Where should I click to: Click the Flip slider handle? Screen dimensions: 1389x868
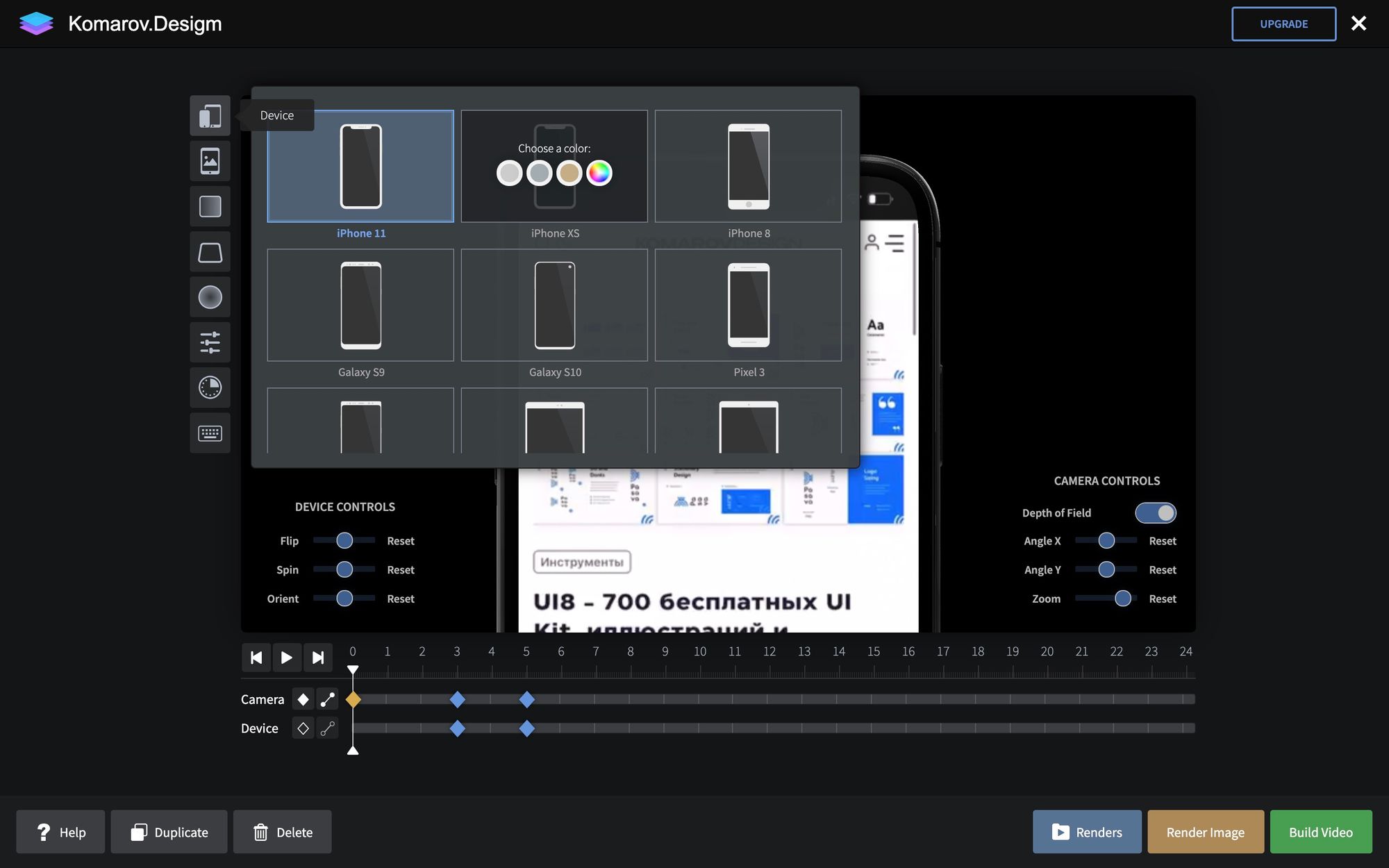(344, 540)
